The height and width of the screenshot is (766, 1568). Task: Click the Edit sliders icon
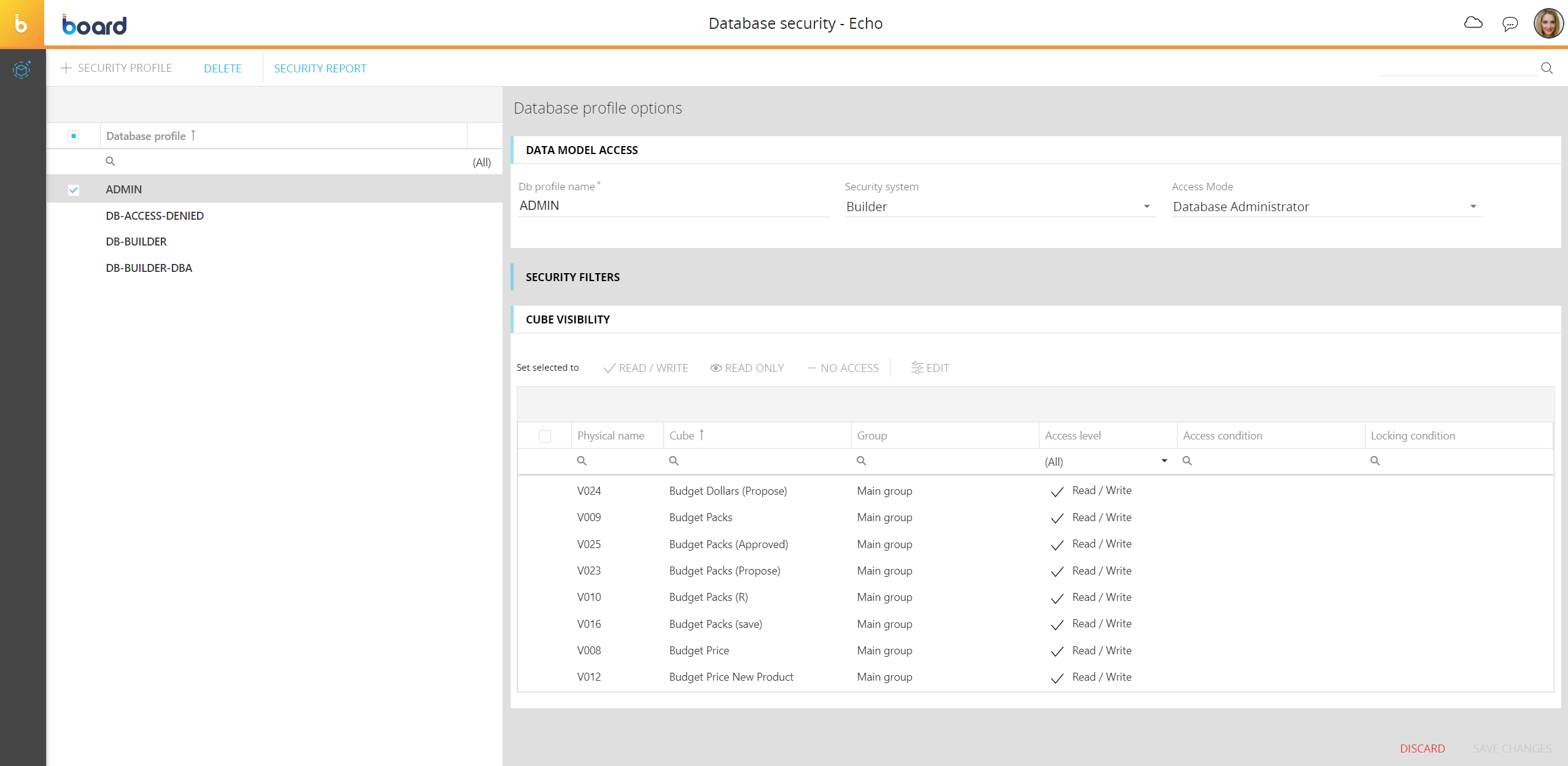pos(917,368)
